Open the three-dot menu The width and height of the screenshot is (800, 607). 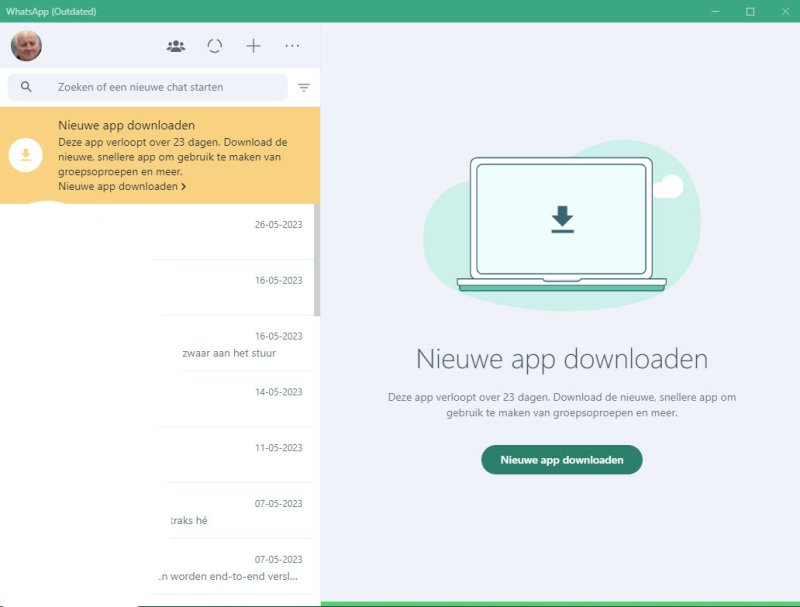[x=292, y=46]
